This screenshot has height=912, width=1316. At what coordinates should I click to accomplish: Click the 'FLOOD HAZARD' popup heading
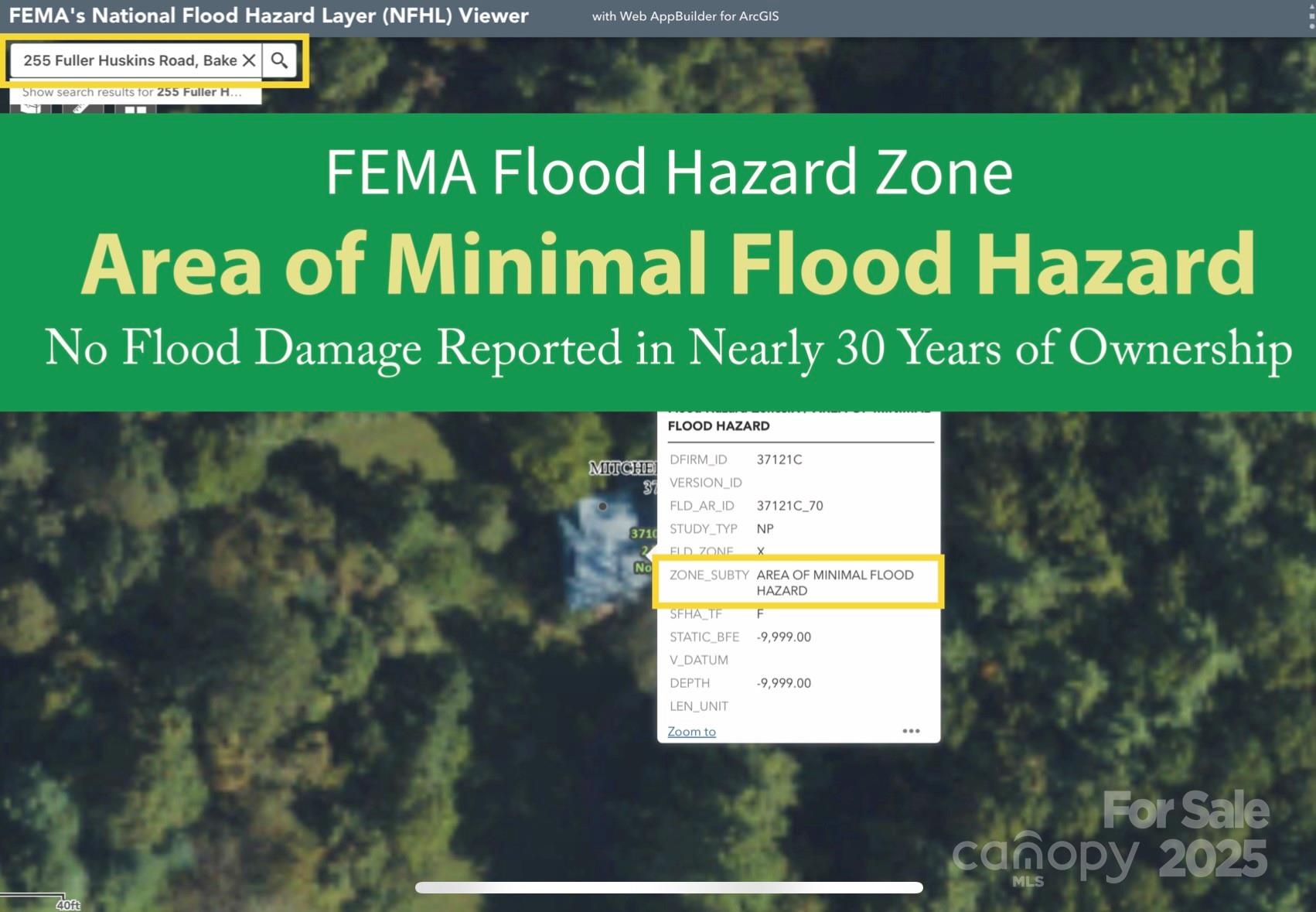click(718, 426)
